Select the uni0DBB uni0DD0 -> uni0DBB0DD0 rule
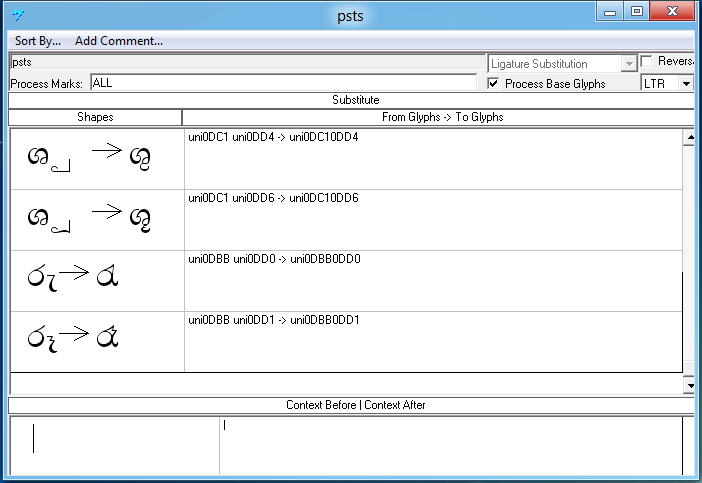The image size is (702, 483). point(433,281)
